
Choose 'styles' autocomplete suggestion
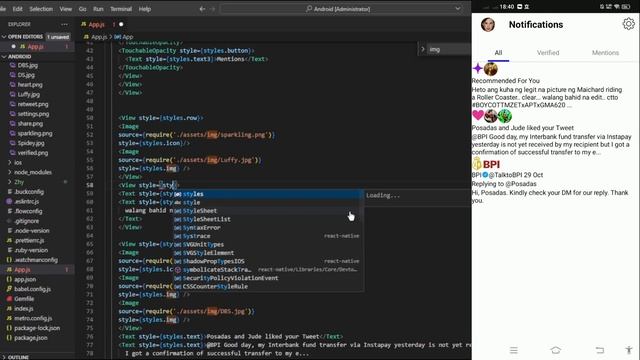[x=268, y=194]
